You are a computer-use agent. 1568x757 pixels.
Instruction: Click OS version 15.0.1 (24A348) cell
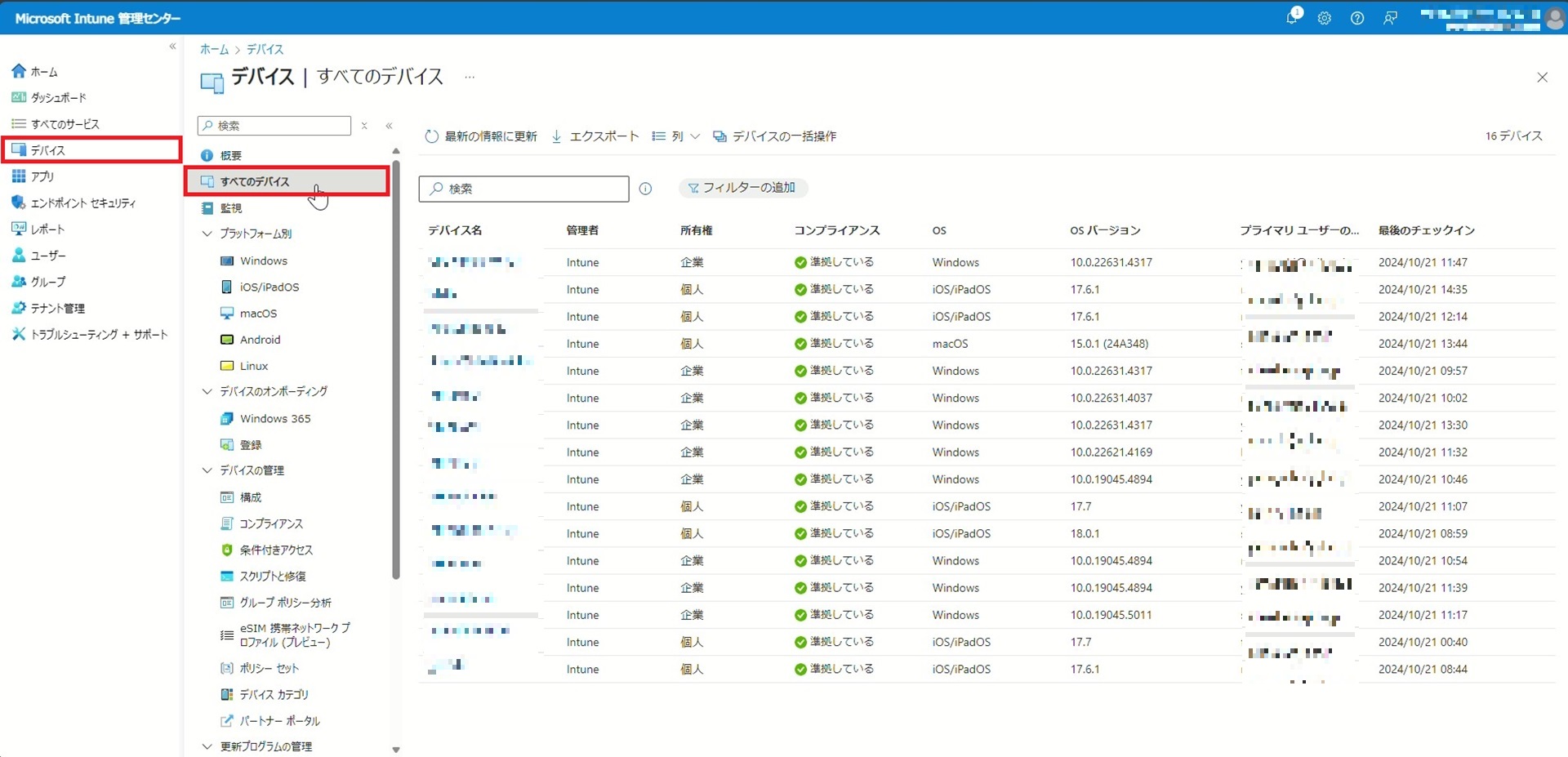(x=1109, y=344)
